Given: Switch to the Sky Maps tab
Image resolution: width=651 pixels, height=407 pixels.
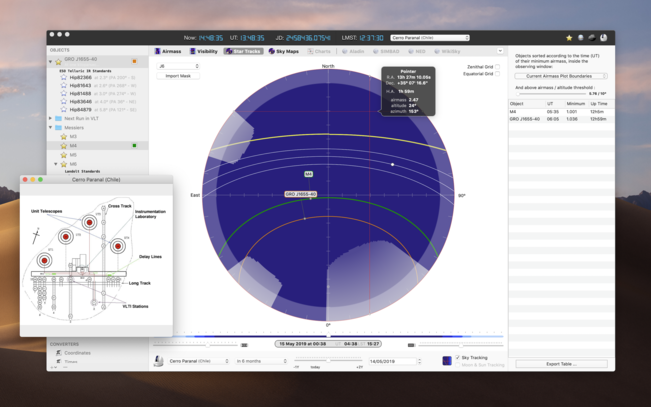Looking at the screenshot, I should [x=284, y=51].
